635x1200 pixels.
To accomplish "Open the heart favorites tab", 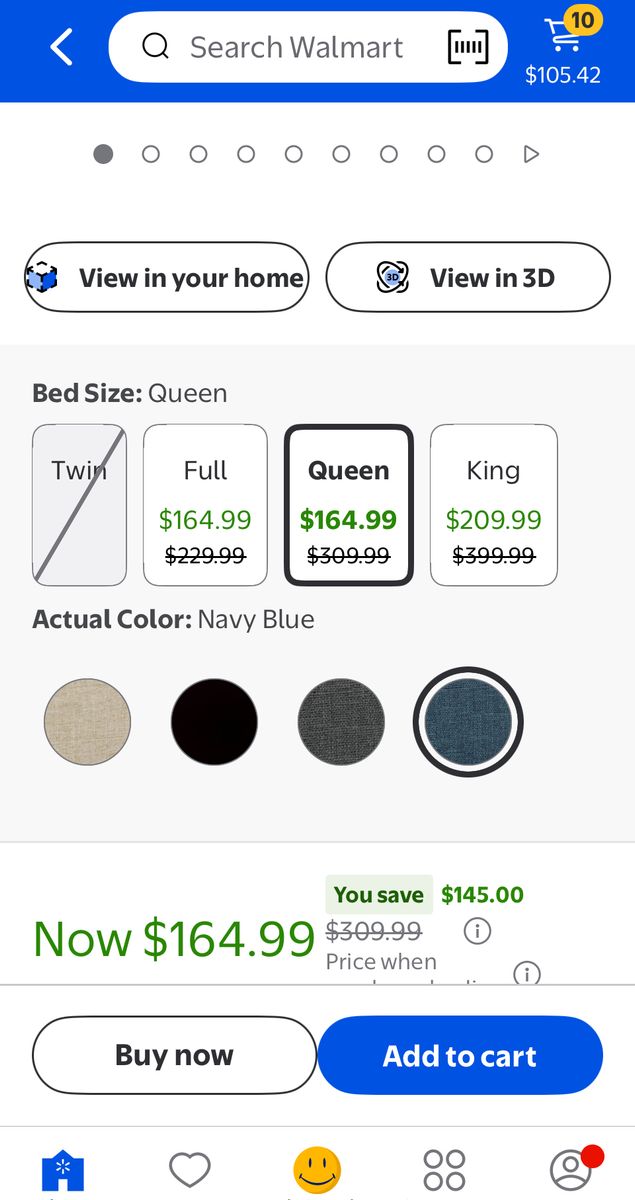I will [189, 1169].
